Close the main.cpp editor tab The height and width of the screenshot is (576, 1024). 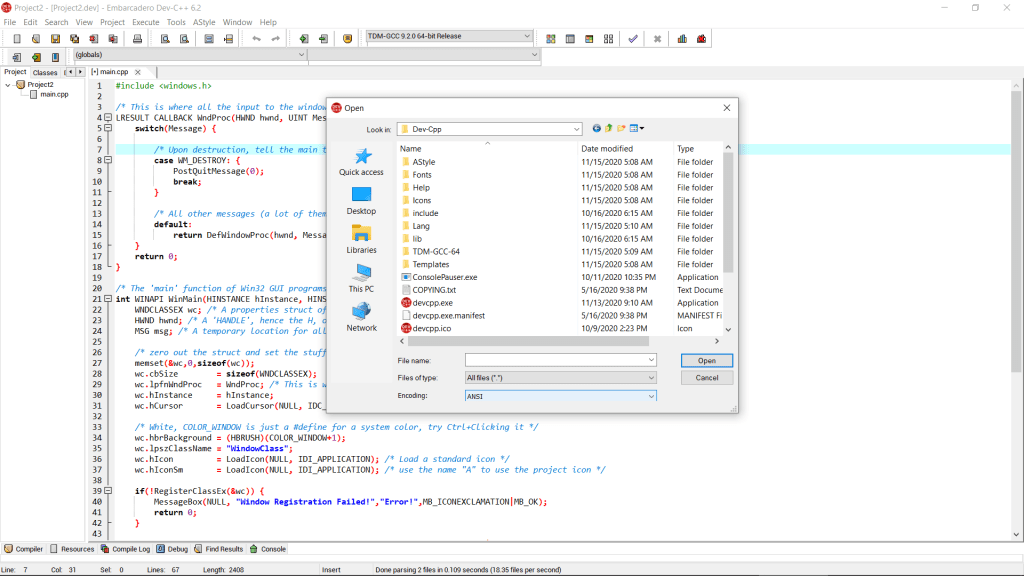[x=138, y=72]
